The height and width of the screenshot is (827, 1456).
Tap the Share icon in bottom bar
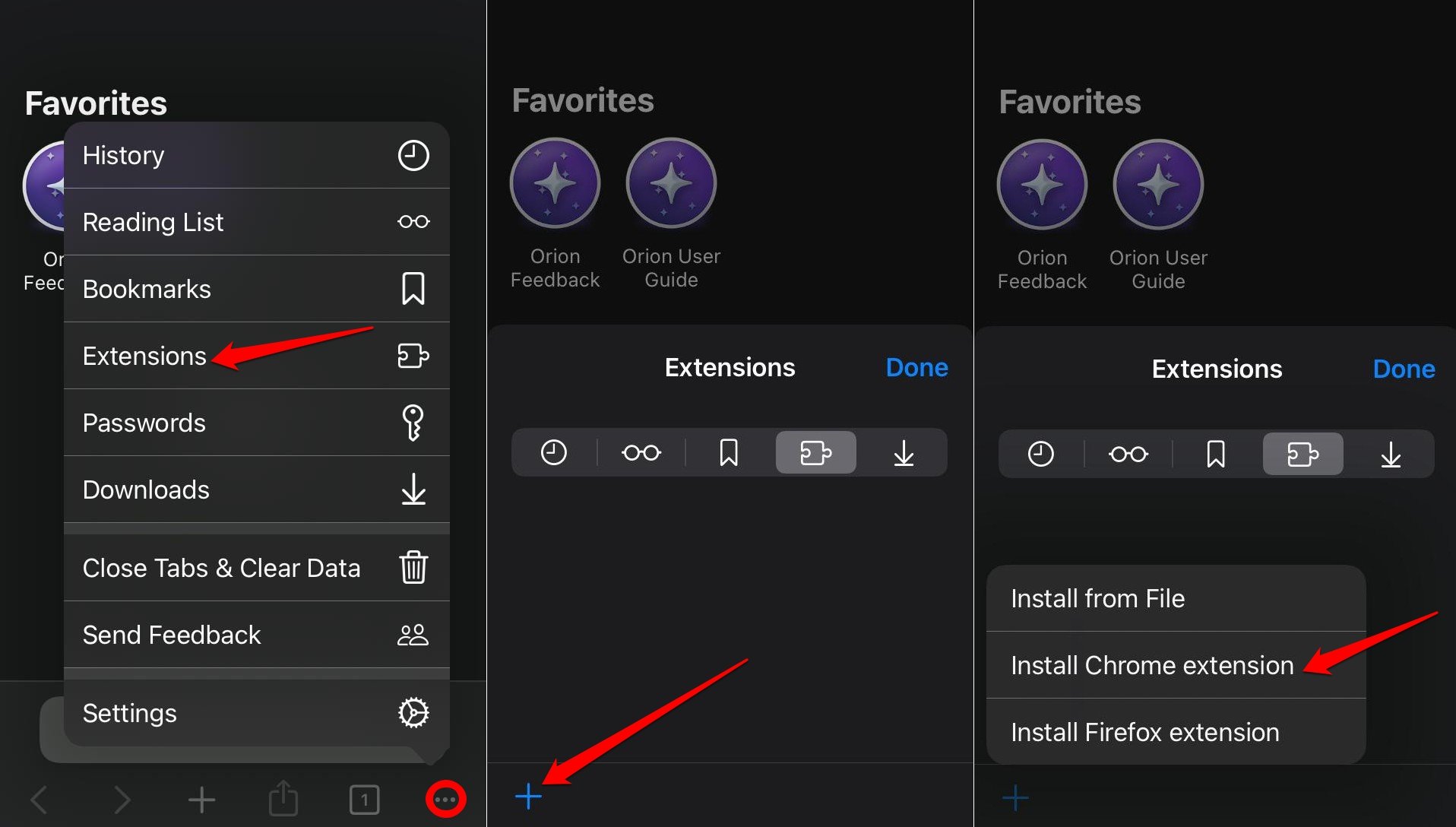pos(283,798)
